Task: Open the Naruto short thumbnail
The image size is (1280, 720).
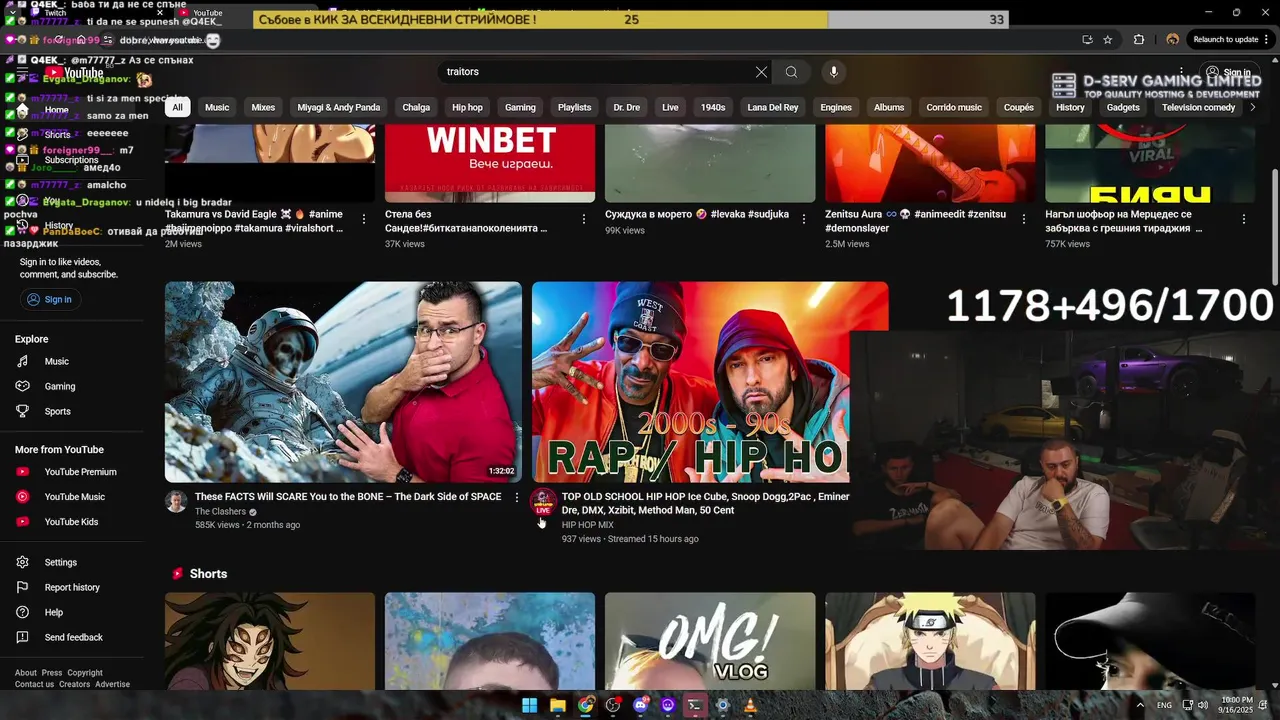Action: point(930,641)
